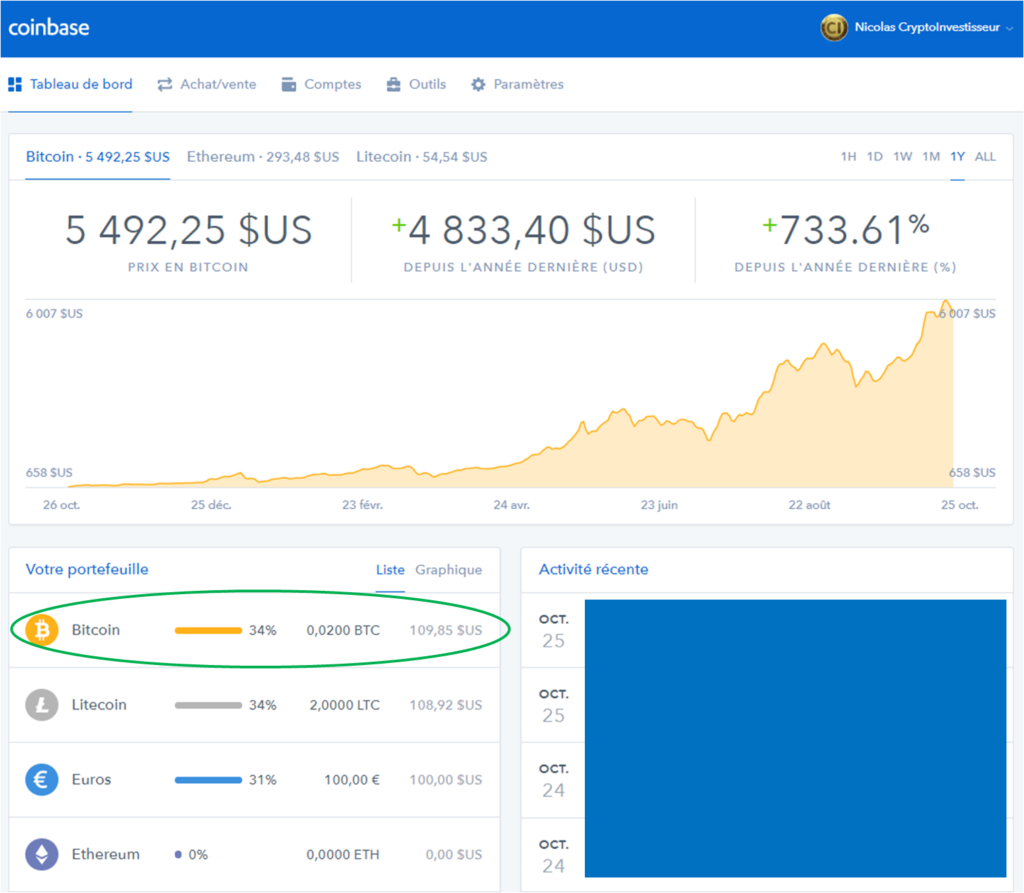Click the orange Bitcoin coin icon
This screenshot has height=893, width=1024.
(42, 630)
